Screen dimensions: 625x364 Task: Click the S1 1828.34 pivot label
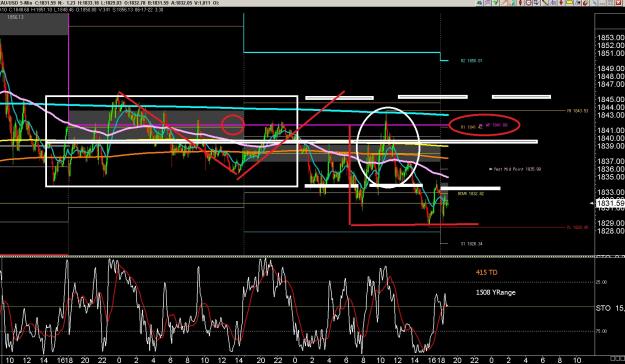coord(472,243)
